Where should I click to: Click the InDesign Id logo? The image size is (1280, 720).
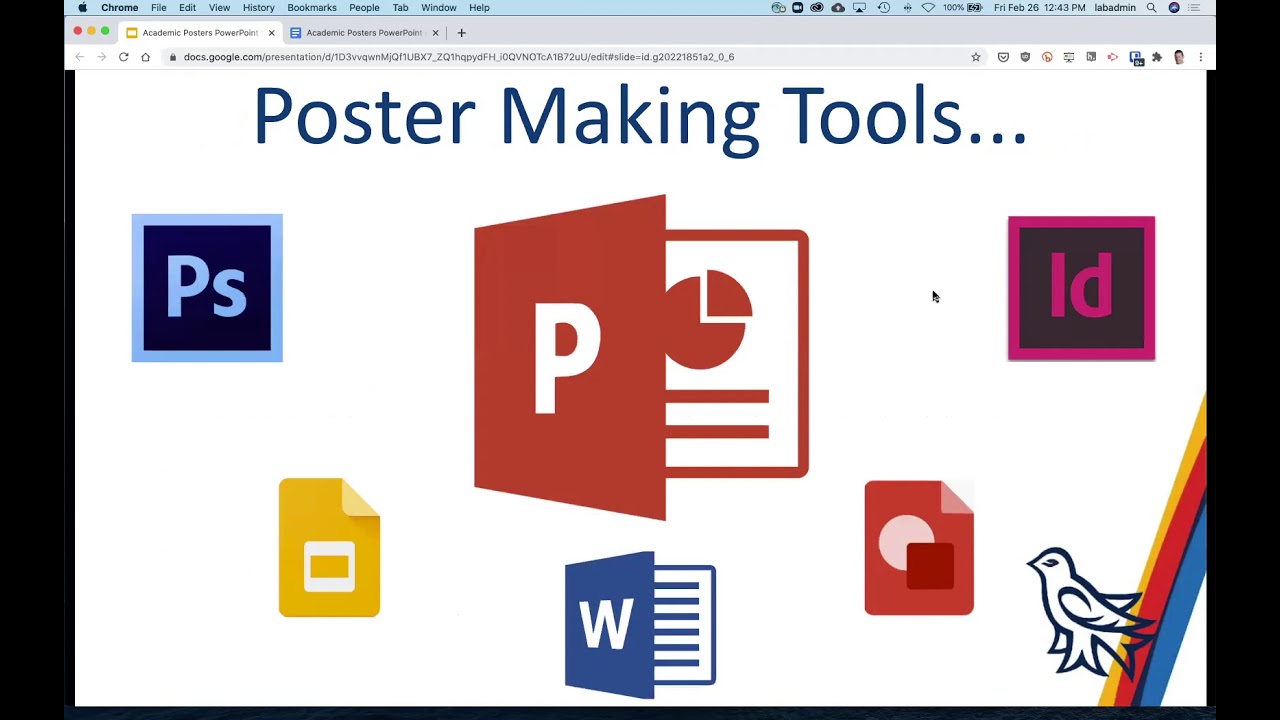[x=1081, y=288]
